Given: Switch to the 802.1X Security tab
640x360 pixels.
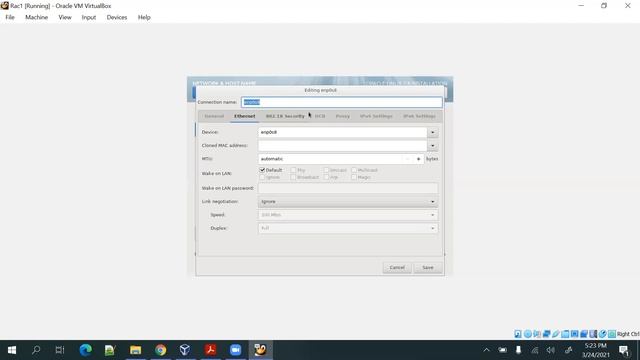Looking at the screenshot, I should [x=285, y=116].
